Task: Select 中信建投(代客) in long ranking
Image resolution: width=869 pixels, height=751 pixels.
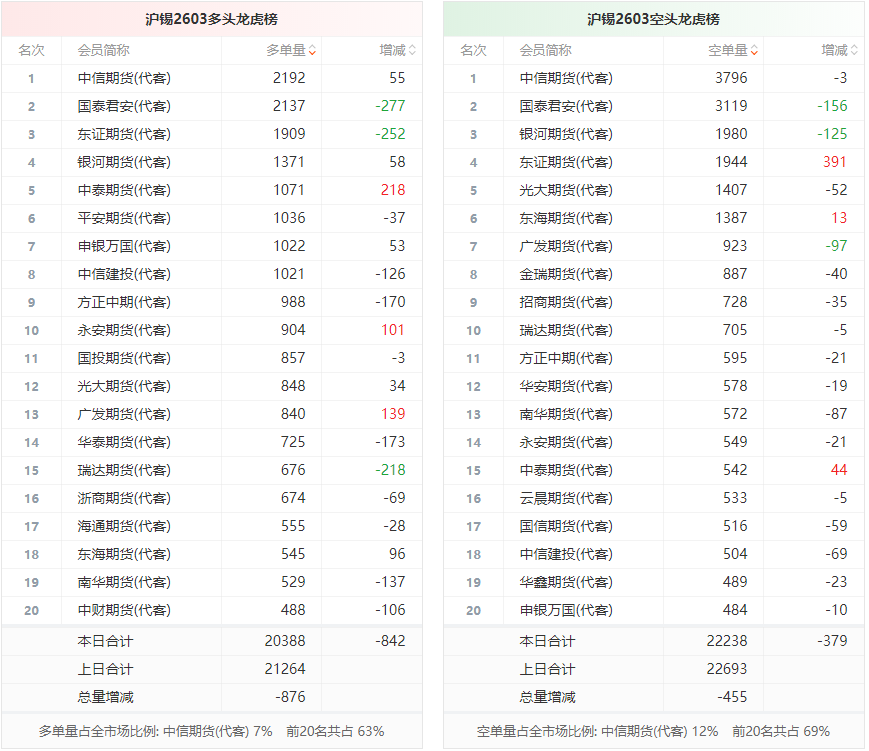Action: click(124, 274)
